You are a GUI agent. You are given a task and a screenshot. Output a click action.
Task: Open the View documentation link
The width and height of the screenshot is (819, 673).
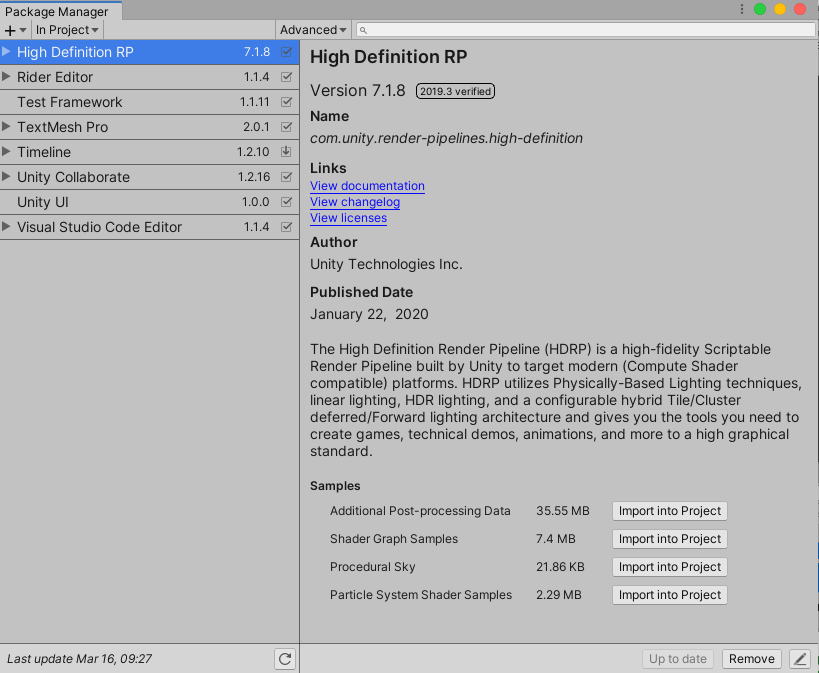[x=367, y=186]
